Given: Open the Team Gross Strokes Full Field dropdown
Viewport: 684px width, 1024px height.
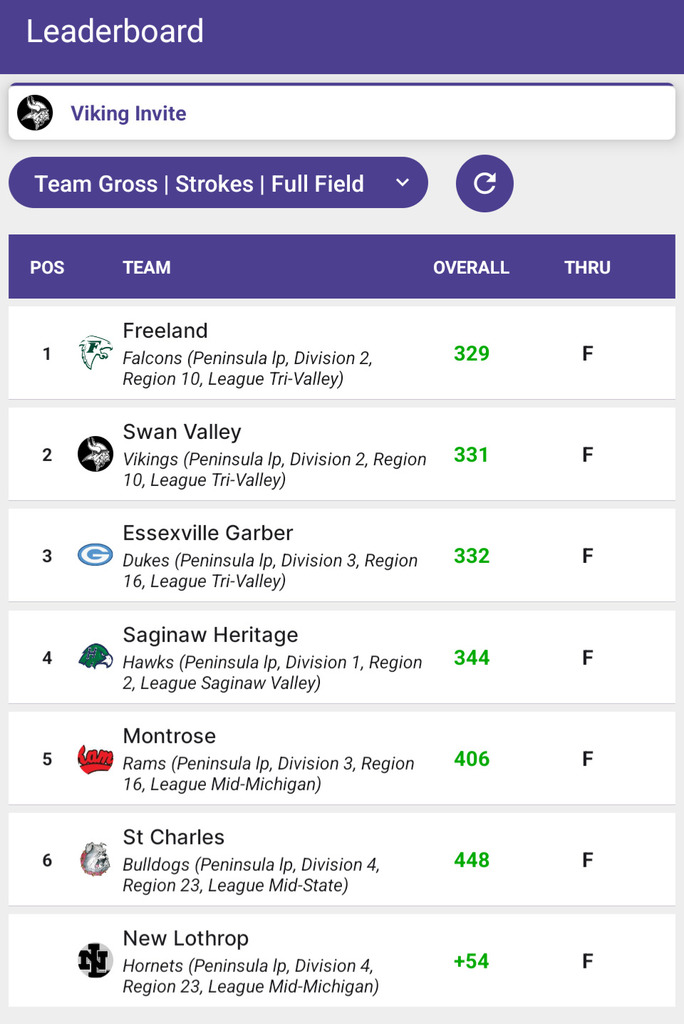Looking at the screenshot, I should 218,183.
